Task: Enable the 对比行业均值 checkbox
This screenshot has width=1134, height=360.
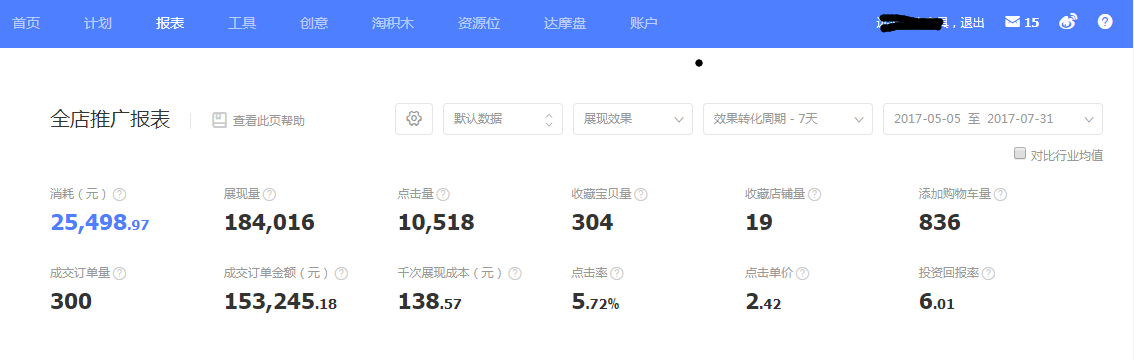Action: [x=1020, y=153]
